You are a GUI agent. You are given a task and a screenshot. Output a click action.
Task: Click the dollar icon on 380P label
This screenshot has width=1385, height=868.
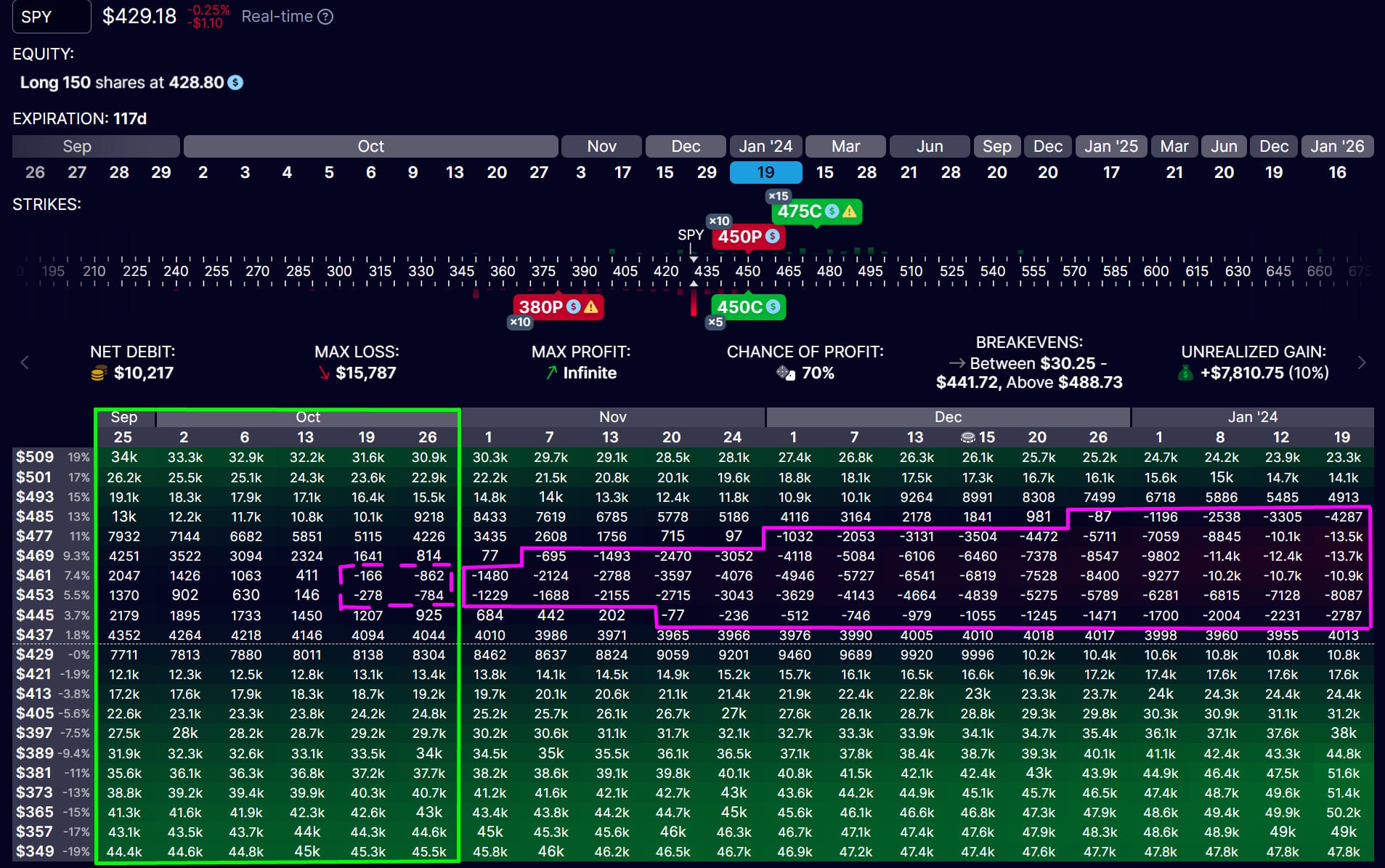(x=574, y=307)
